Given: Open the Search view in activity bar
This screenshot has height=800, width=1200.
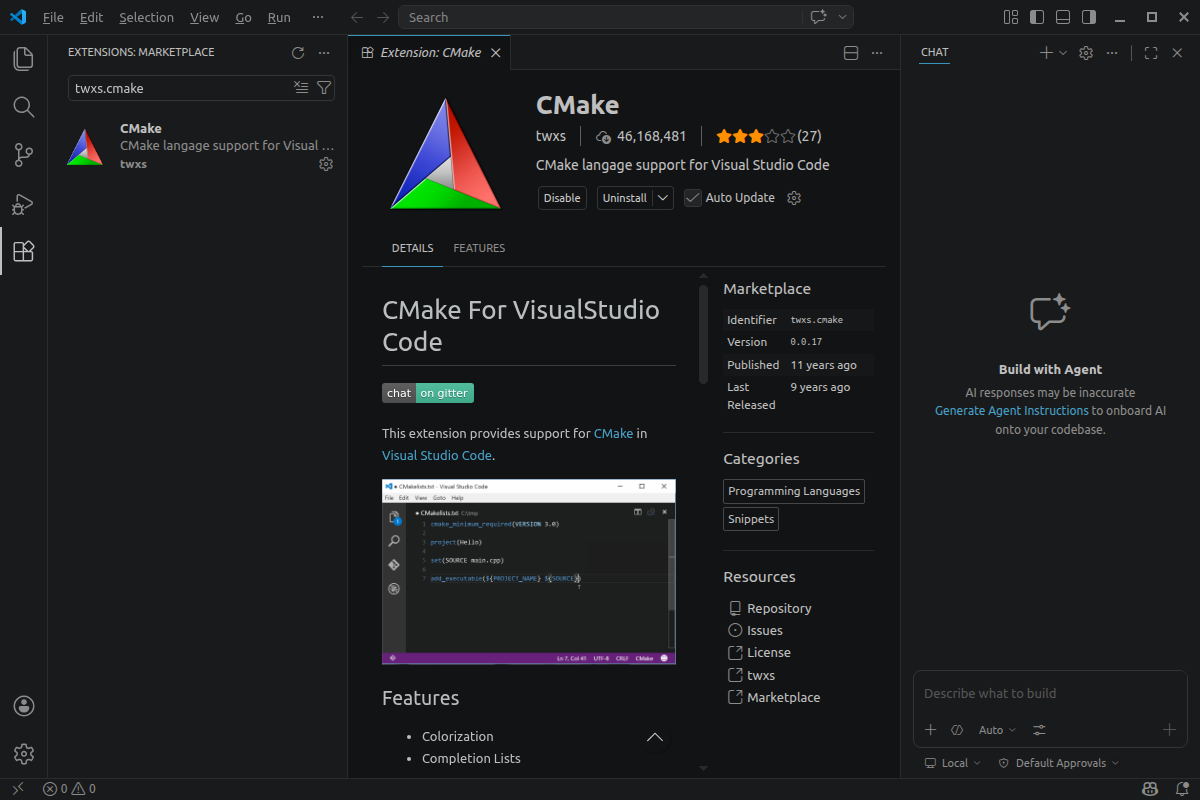Looking at the screenshot, I should tap(24, 107).
